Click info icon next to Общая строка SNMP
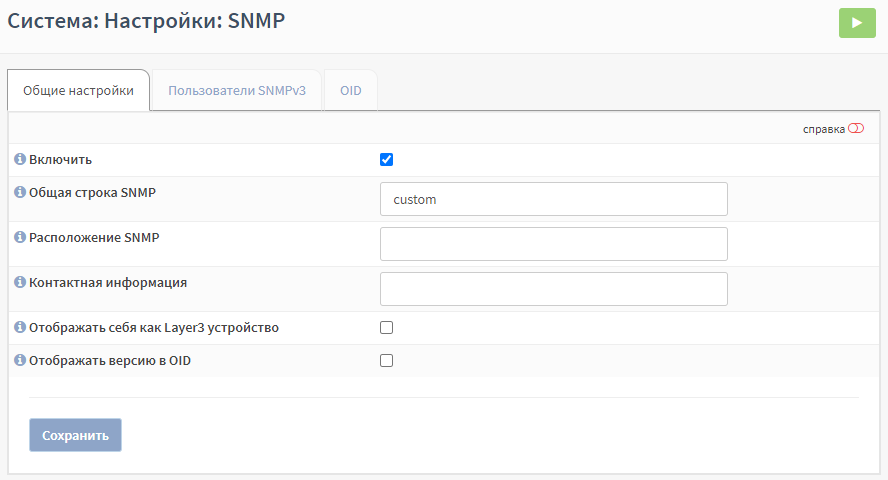 tap(20, 192)
